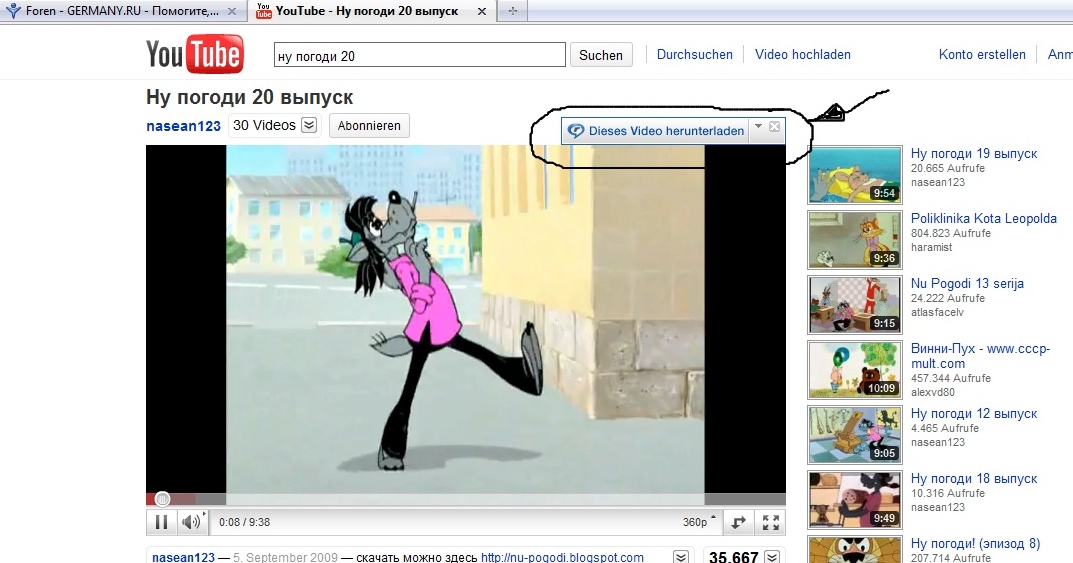
Task: Click Ну погоди! (эпизод 8) title
Action: point(975,543)
